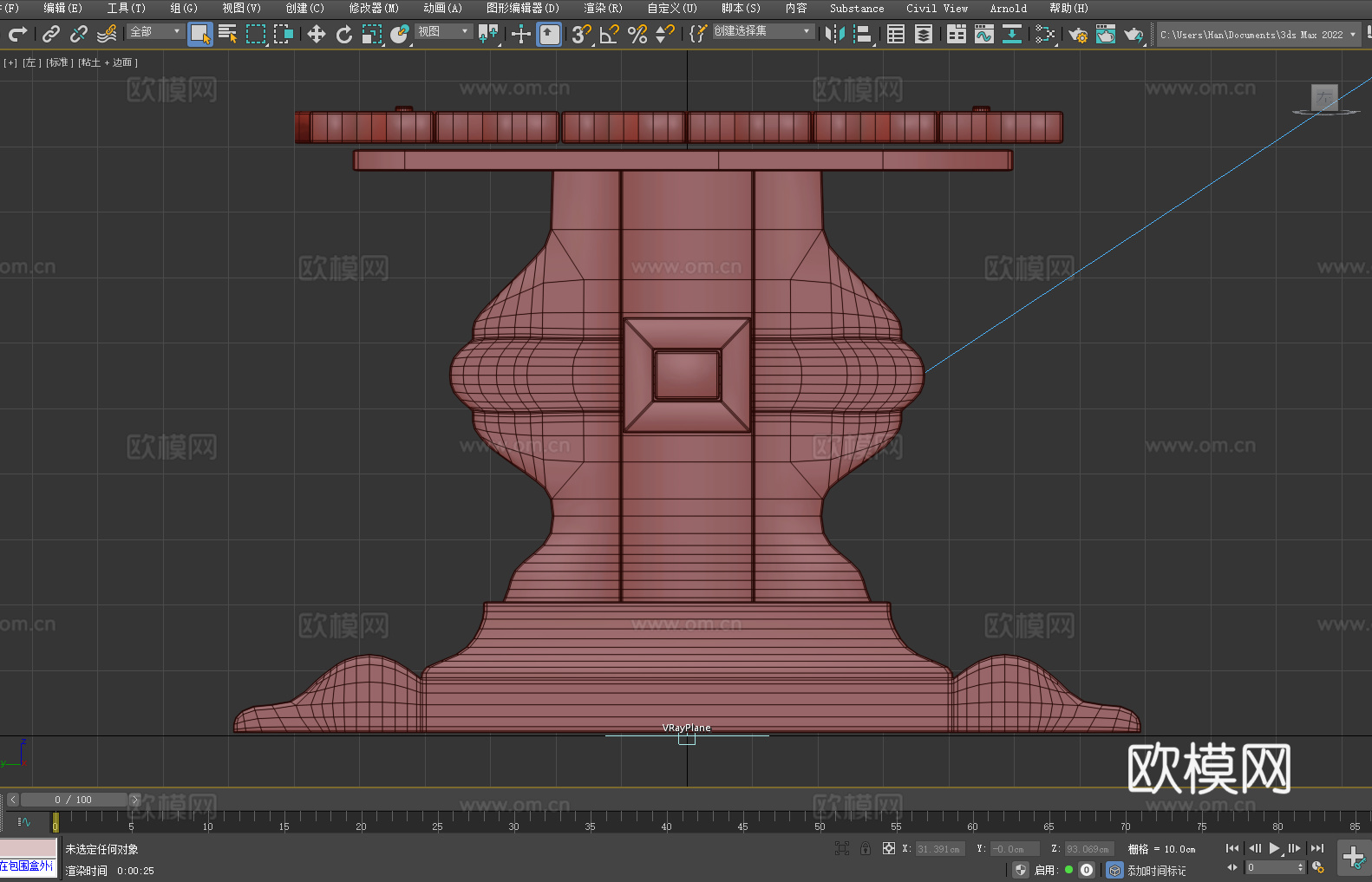
Task: Open Select by Name list icon
Action: pos(228,34)
